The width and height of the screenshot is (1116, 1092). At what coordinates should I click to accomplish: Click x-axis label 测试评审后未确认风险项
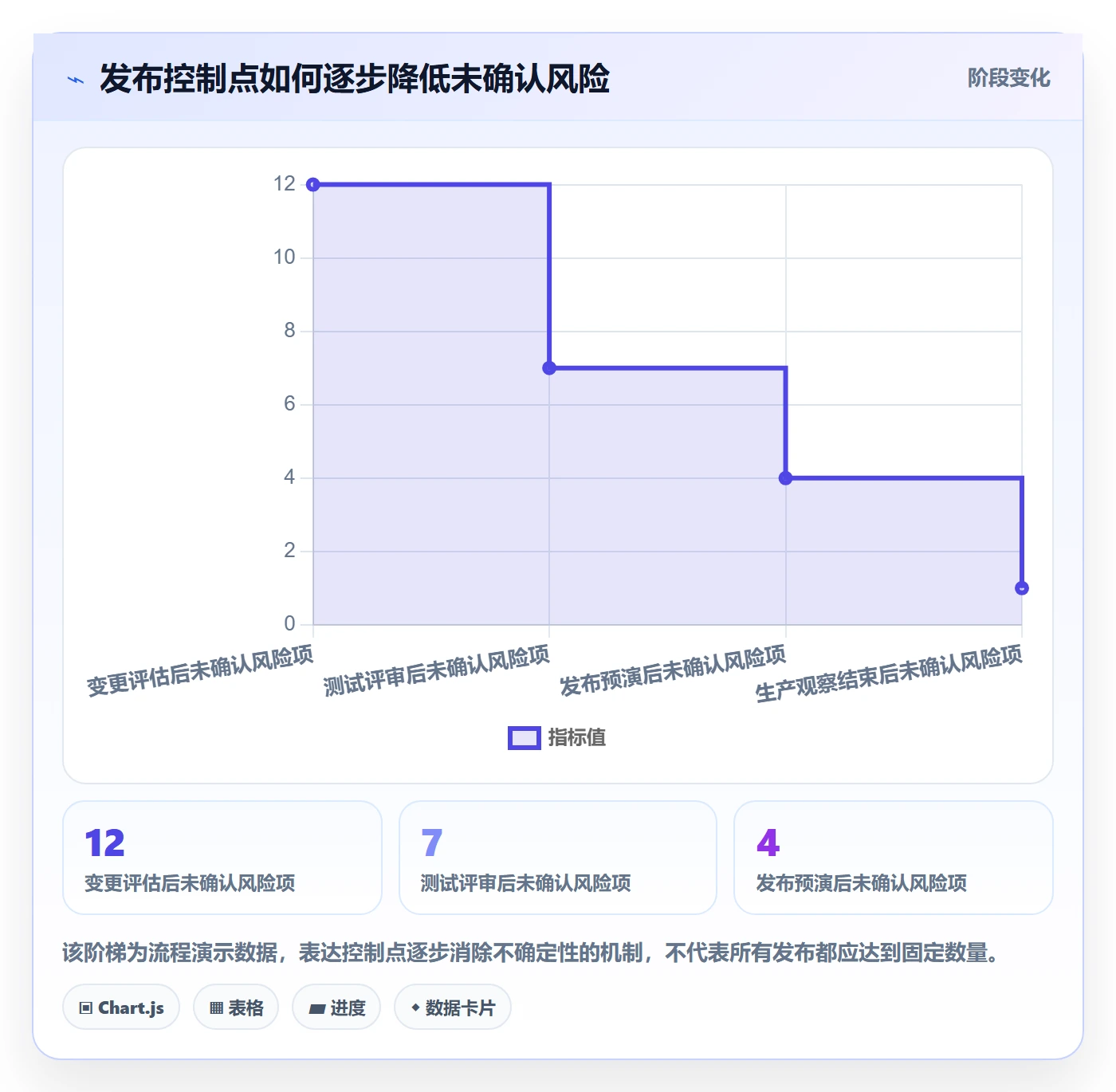coord(437,671)
